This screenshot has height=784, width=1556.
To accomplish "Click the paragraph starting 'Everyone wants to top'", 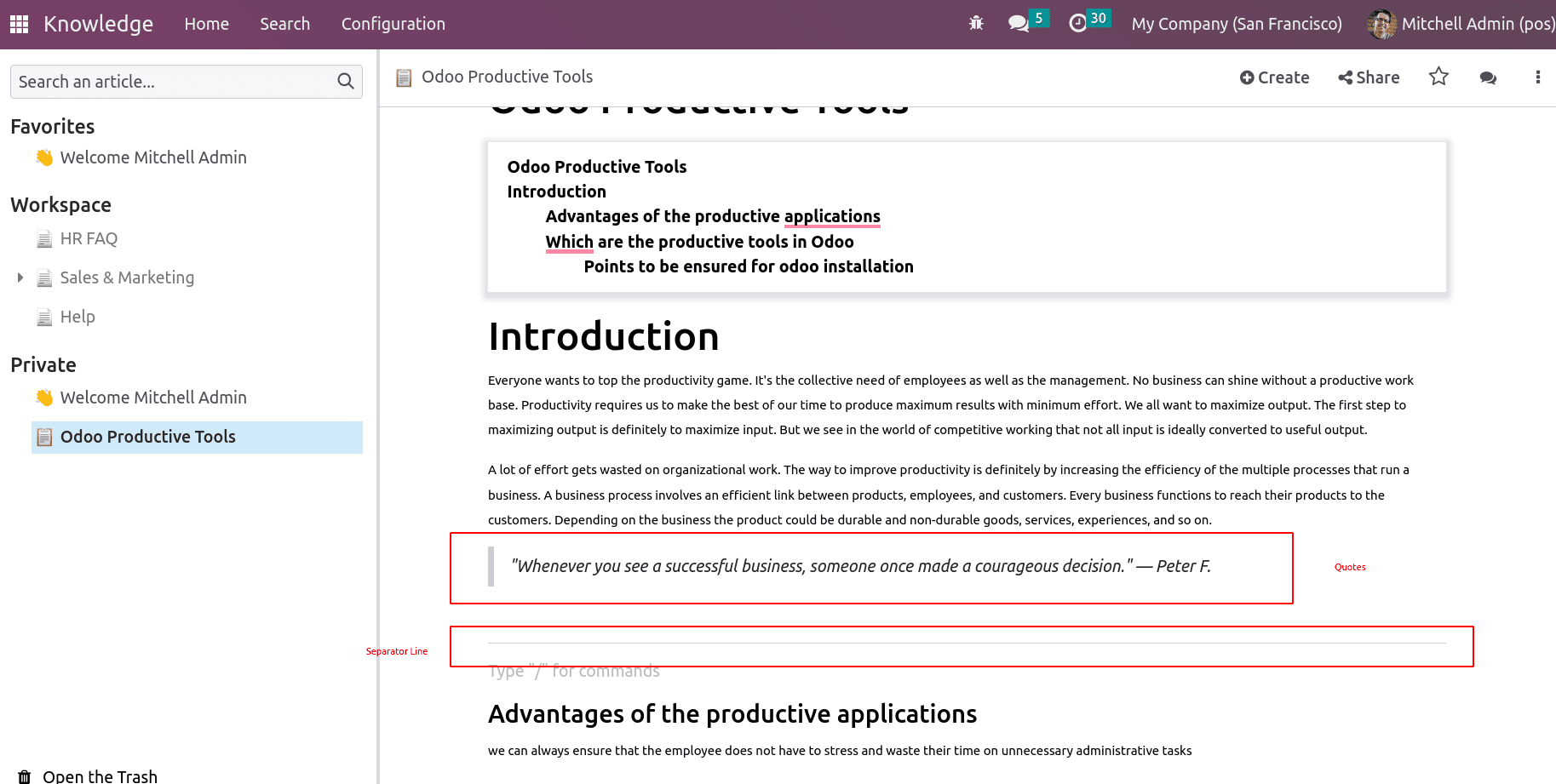I will pyautogui.click(x=950, y=405).
